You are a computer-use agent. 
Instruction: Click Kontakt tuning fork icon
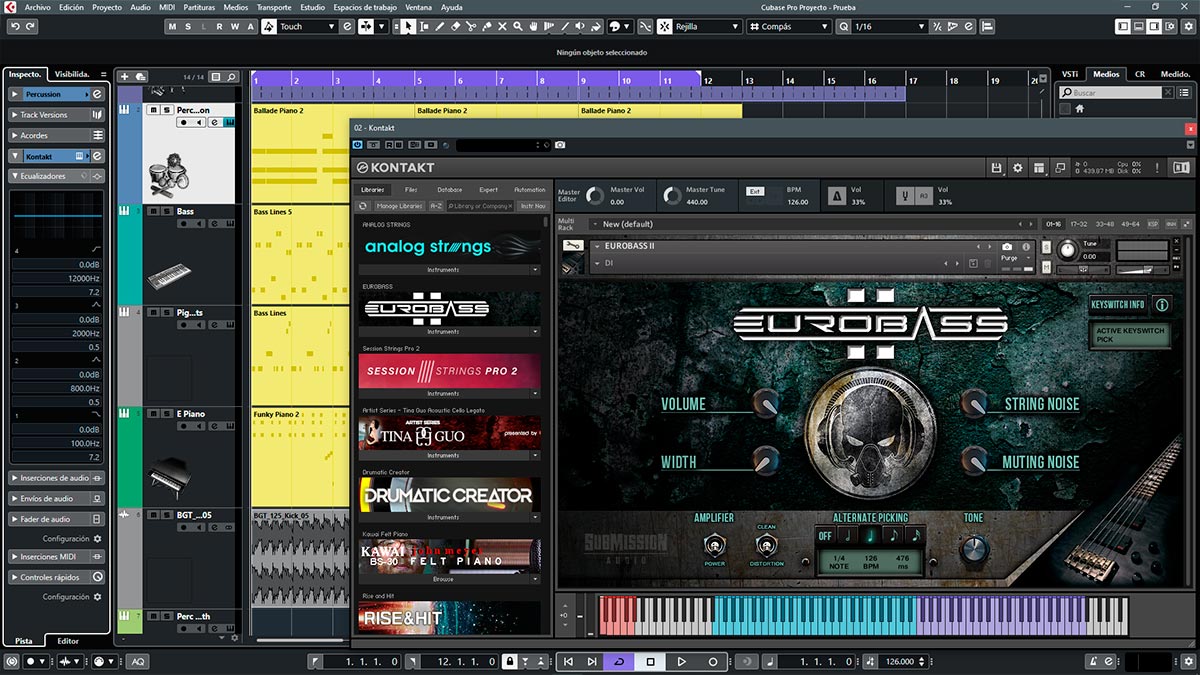(x=903, y=195)
